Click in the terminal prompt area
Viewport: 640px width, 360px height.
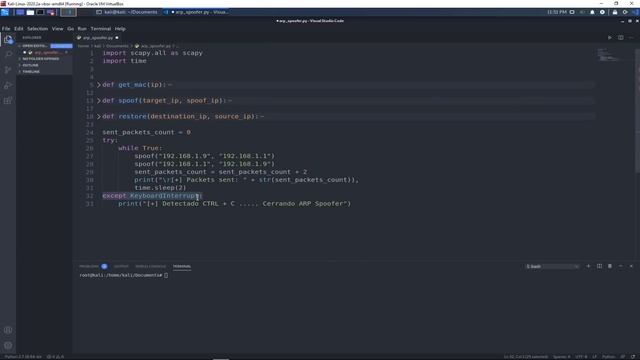coord(124,276)
